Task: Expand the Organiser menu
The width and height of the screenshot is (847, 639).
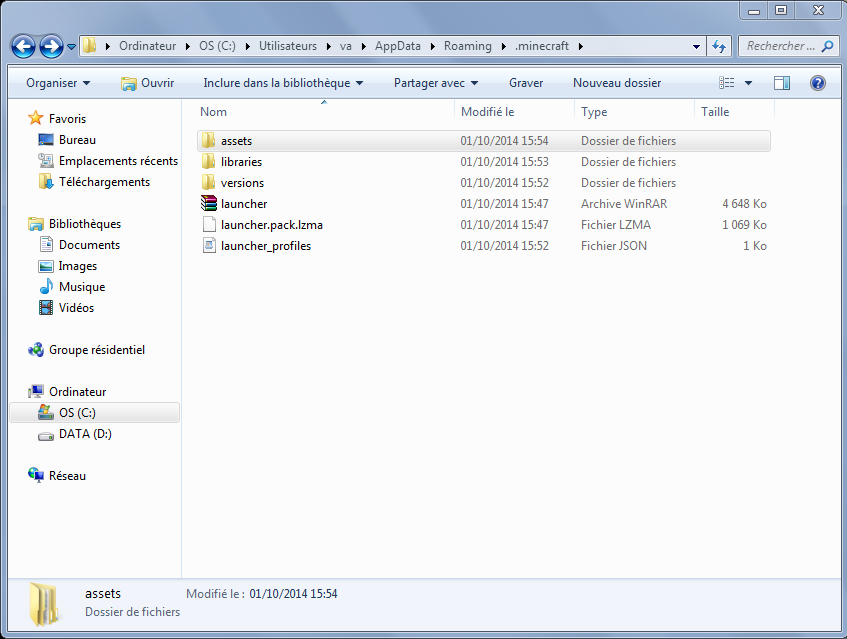Action: pos(58,83)
